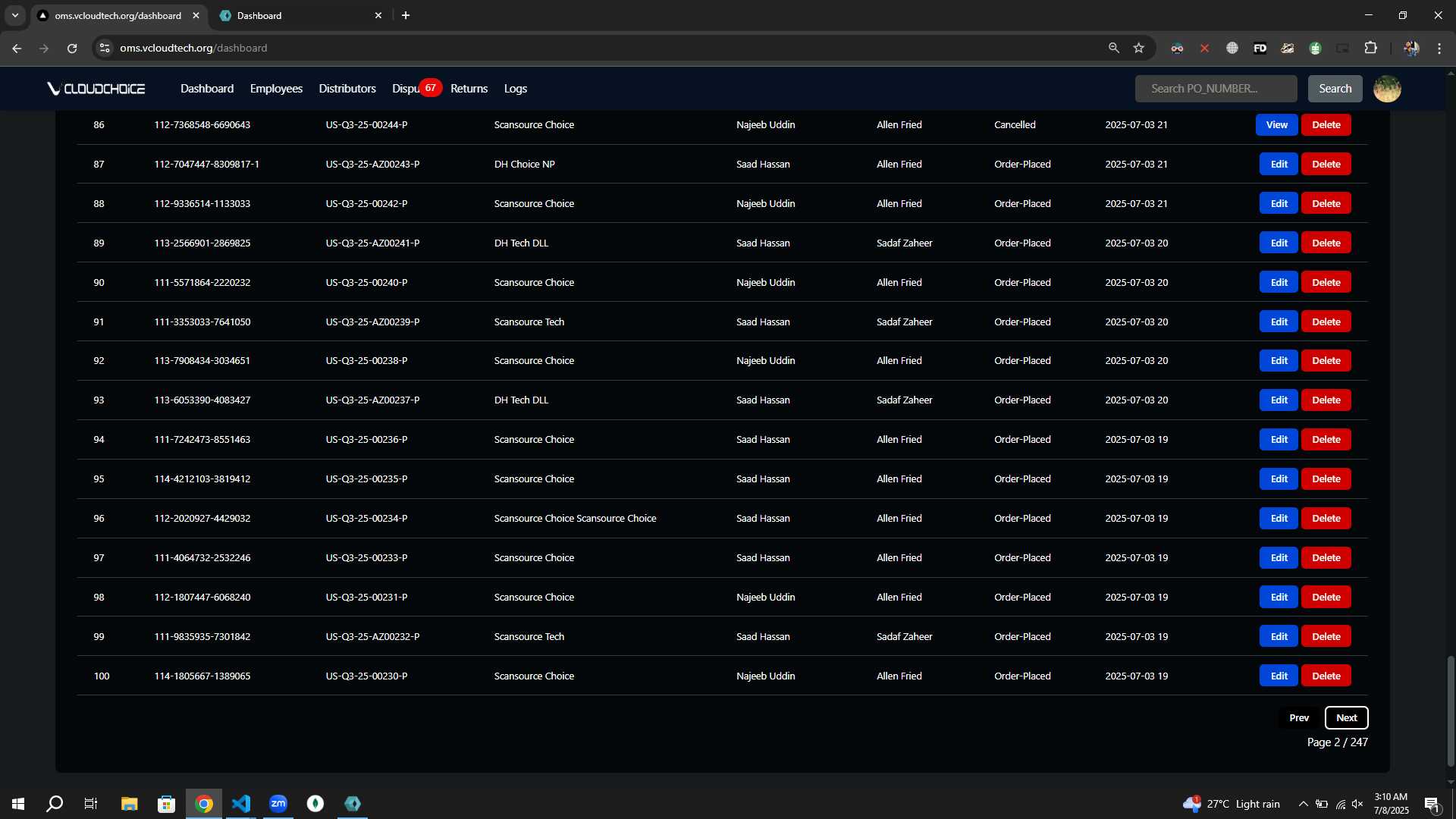Click the CloudChoice logo
Viewport: 1456px width, 819px height.
tap(96, 89)
